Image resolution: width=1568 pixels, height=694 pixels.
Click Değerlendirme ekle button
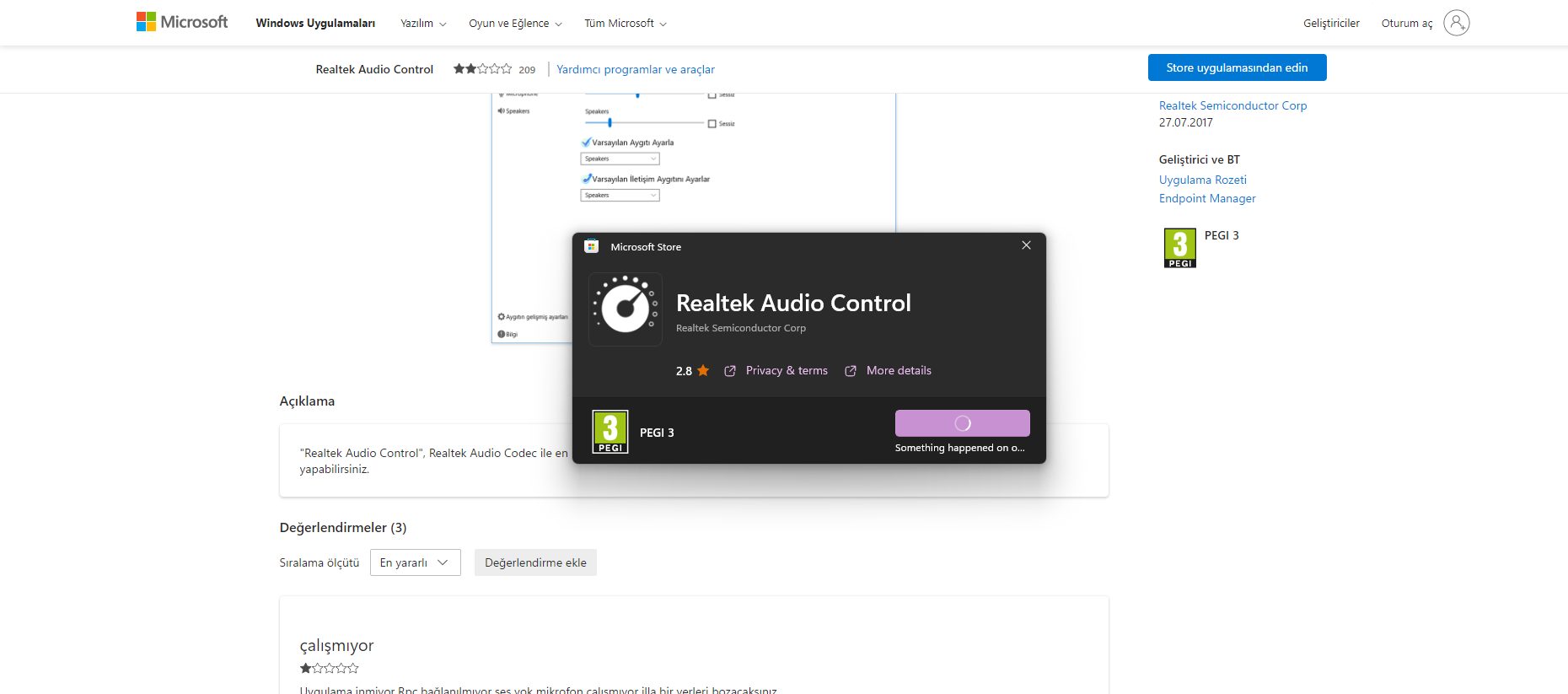[x=535, y=562]
